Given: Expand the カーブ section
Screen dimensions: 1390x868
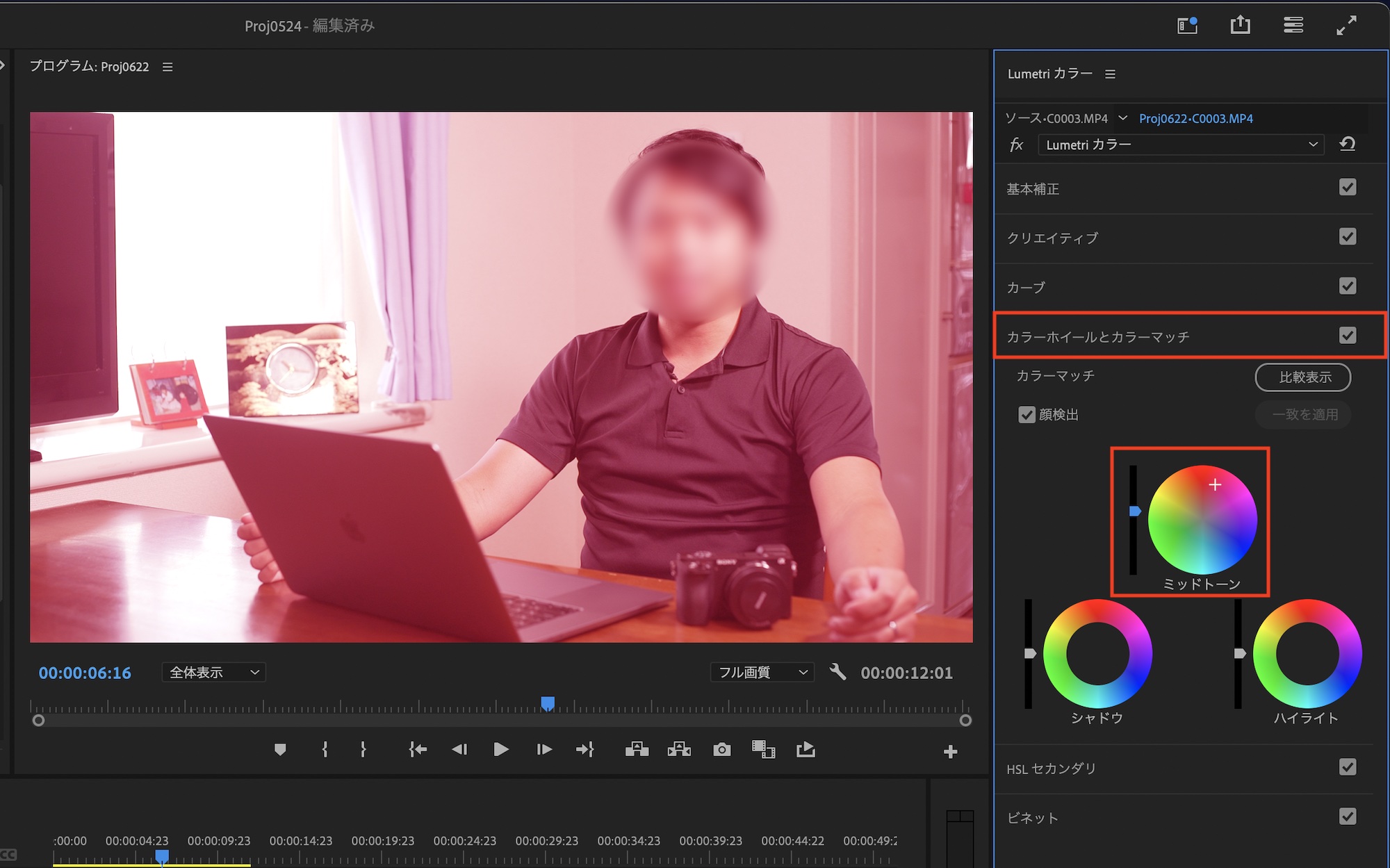Looking at the screenshot, I should pyautogui.click(x=1027, y=287).
